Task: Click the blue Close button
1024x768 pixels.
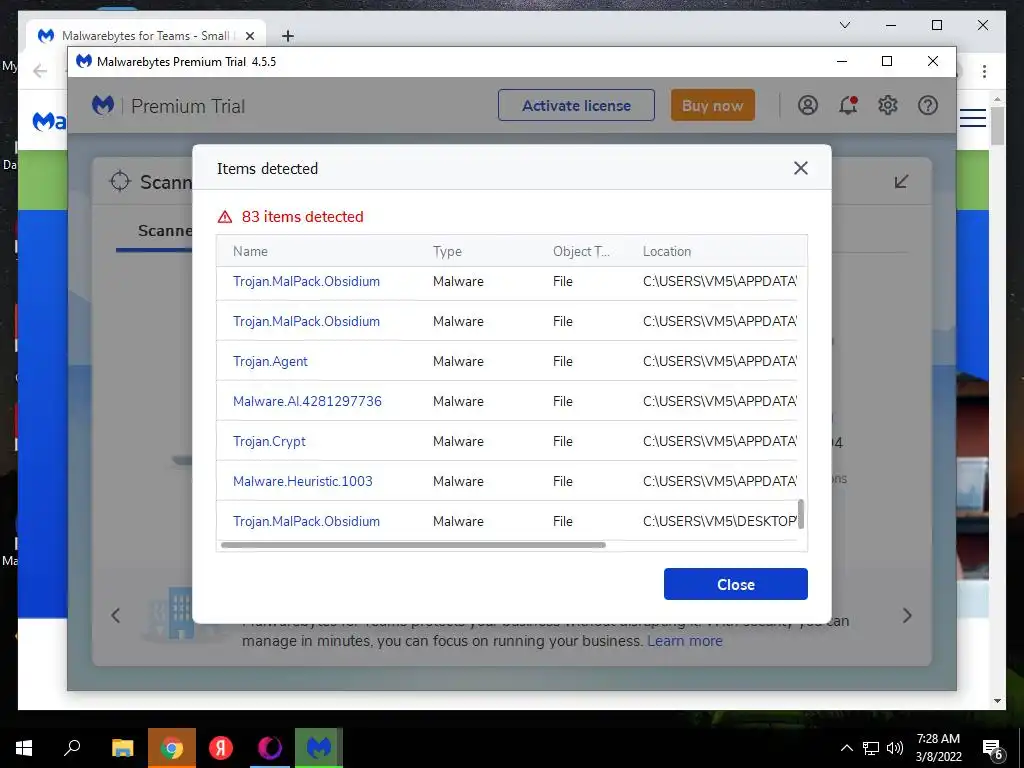Action: pyautogui.click(x=735, y=584)
